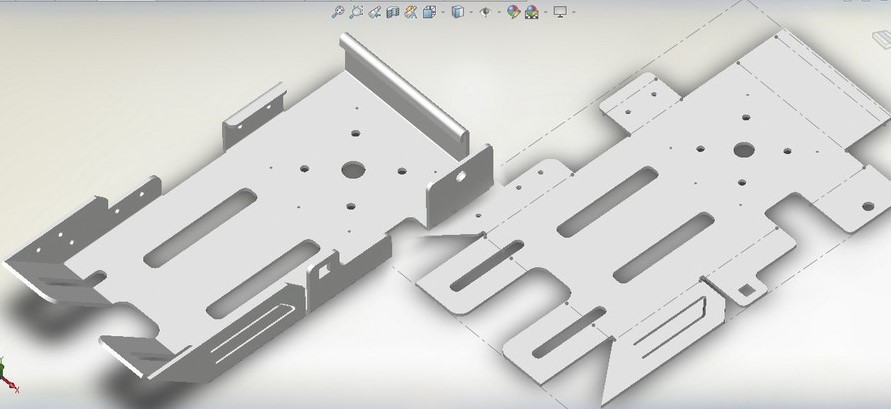Expand the View Orientation dropdown arrow
This screenshot has height=409, width=891.
(443, 12)
